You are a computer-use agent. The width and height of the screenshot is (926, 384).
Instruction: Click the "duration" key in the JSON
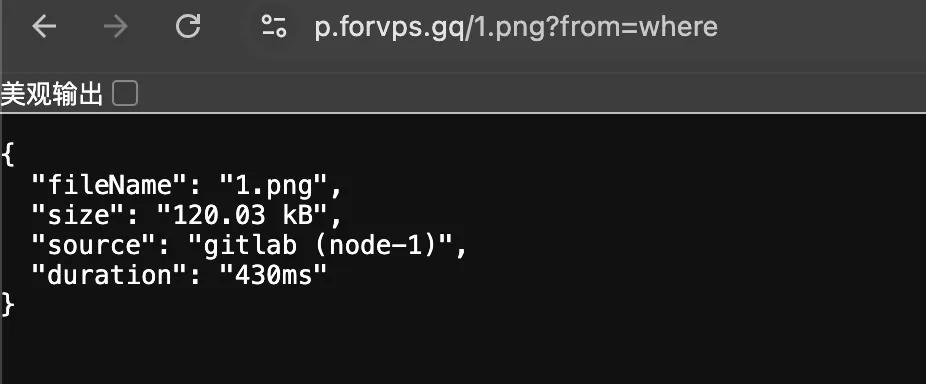coord(109,275)
